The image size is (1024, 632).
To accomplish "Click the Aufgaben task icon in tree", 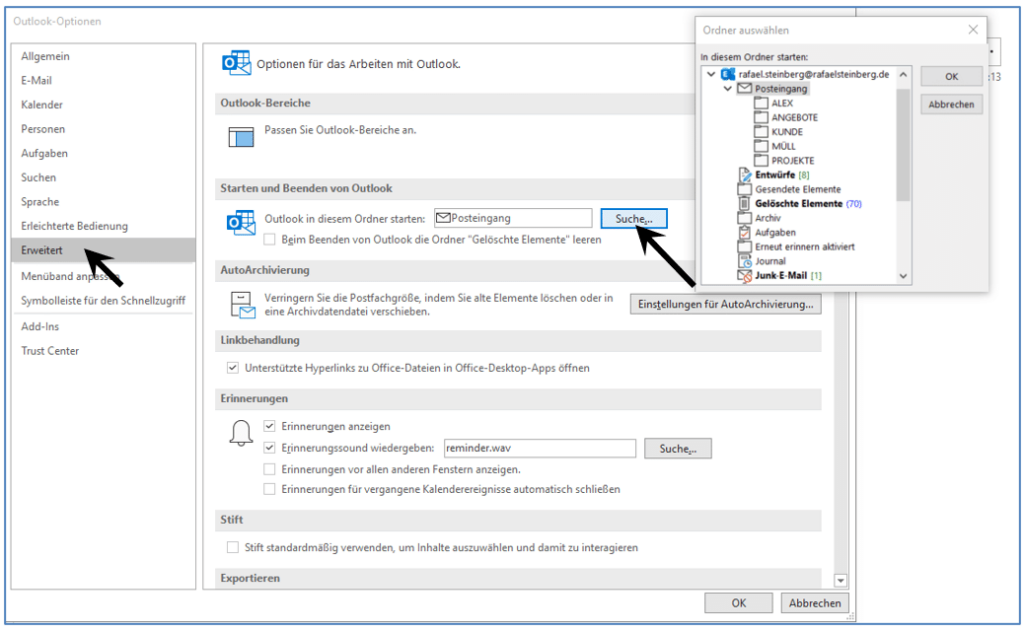I will point(744,232).
